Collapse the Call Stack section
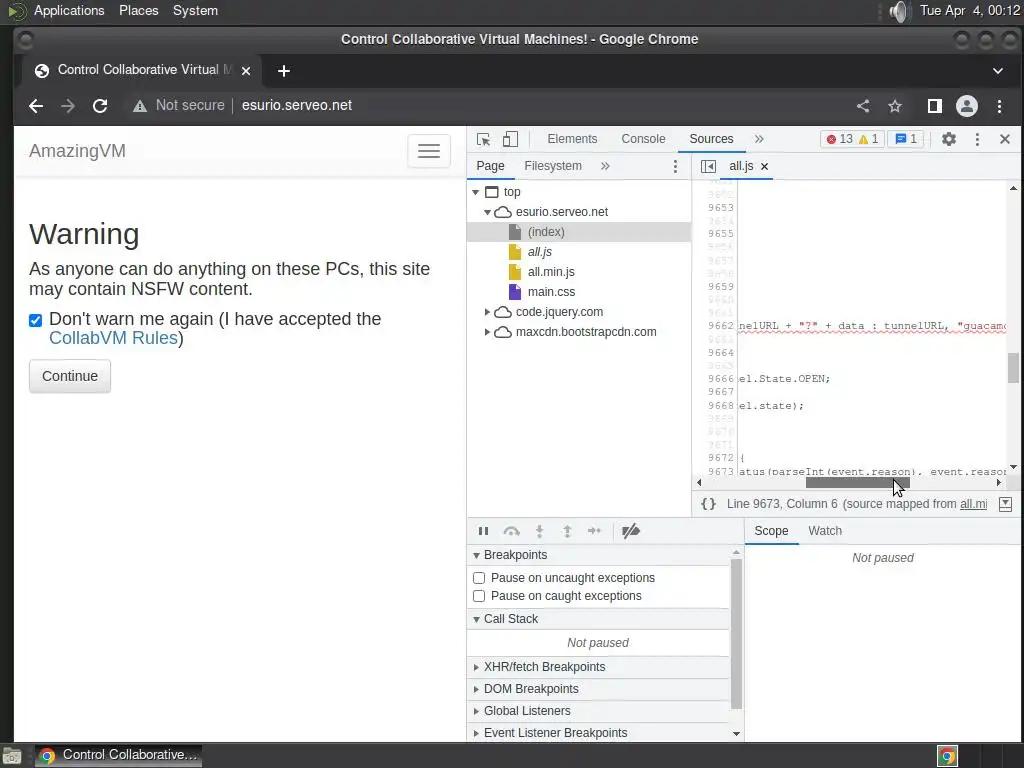 pyautogui.click(x=476, y=619)
